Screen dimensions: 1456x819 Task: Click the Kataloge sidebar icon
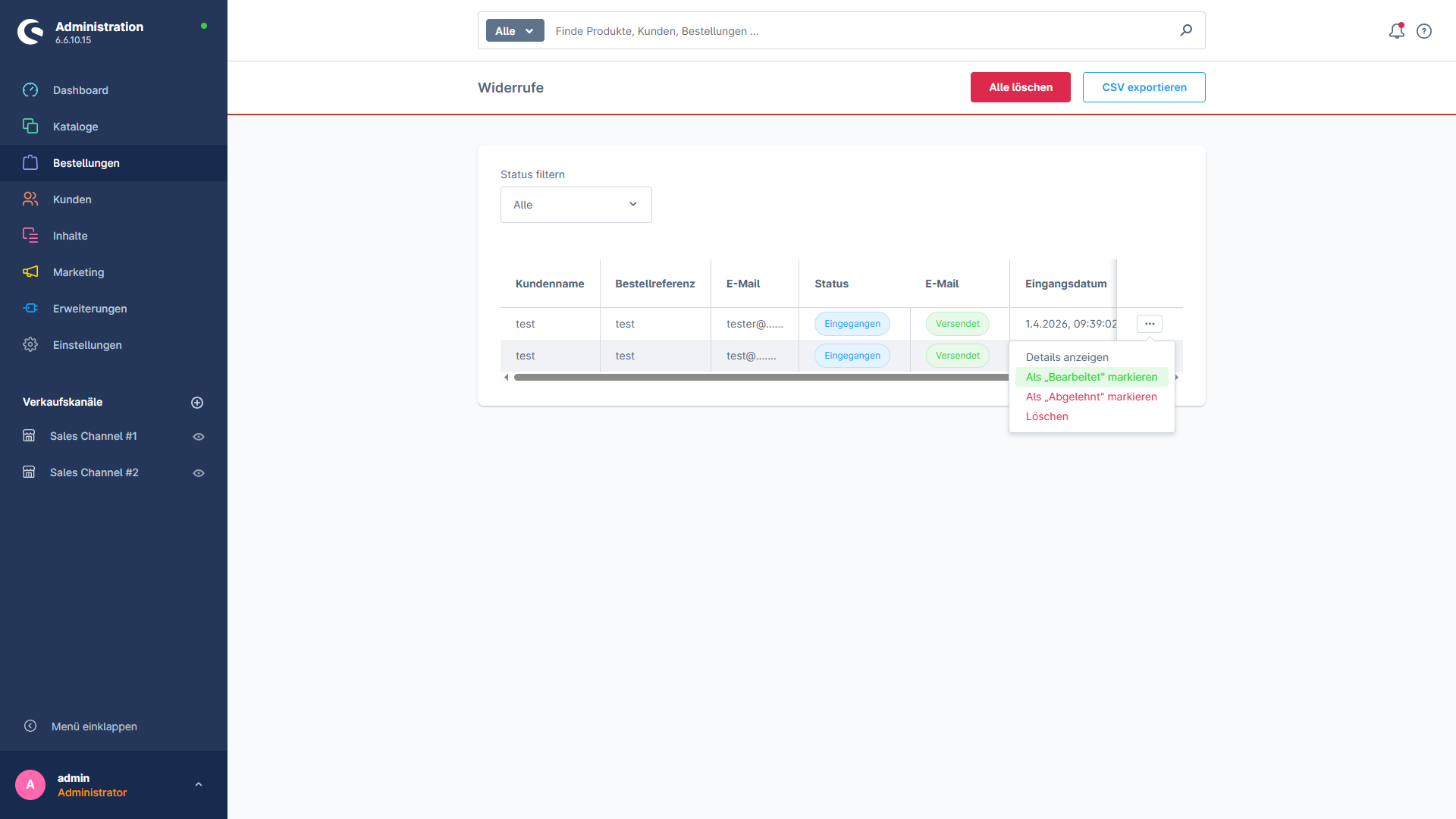[x=30, y=127]
